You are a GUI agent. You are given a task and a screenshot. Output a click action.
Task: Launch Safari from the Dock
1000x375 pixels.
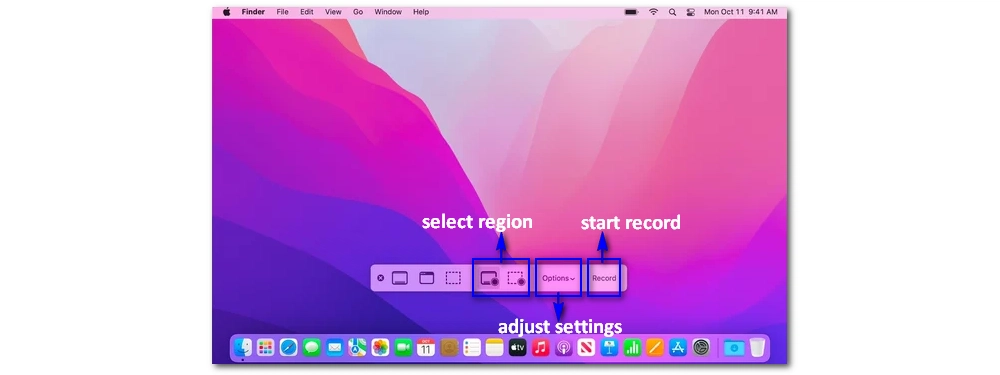288,348
